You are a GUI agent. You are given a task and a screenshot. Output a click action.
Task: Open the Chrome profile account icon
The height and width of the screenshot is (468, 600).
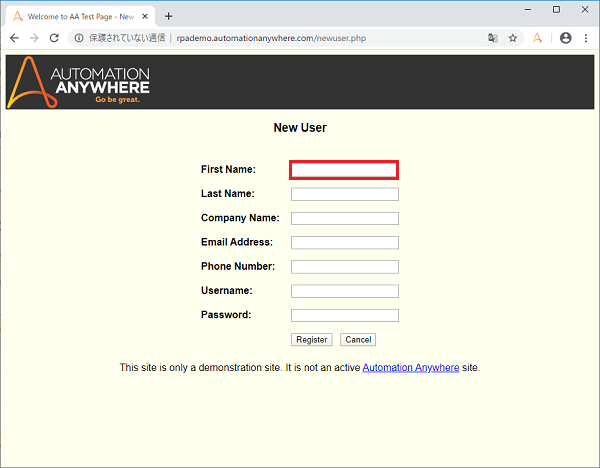(566, 38)
